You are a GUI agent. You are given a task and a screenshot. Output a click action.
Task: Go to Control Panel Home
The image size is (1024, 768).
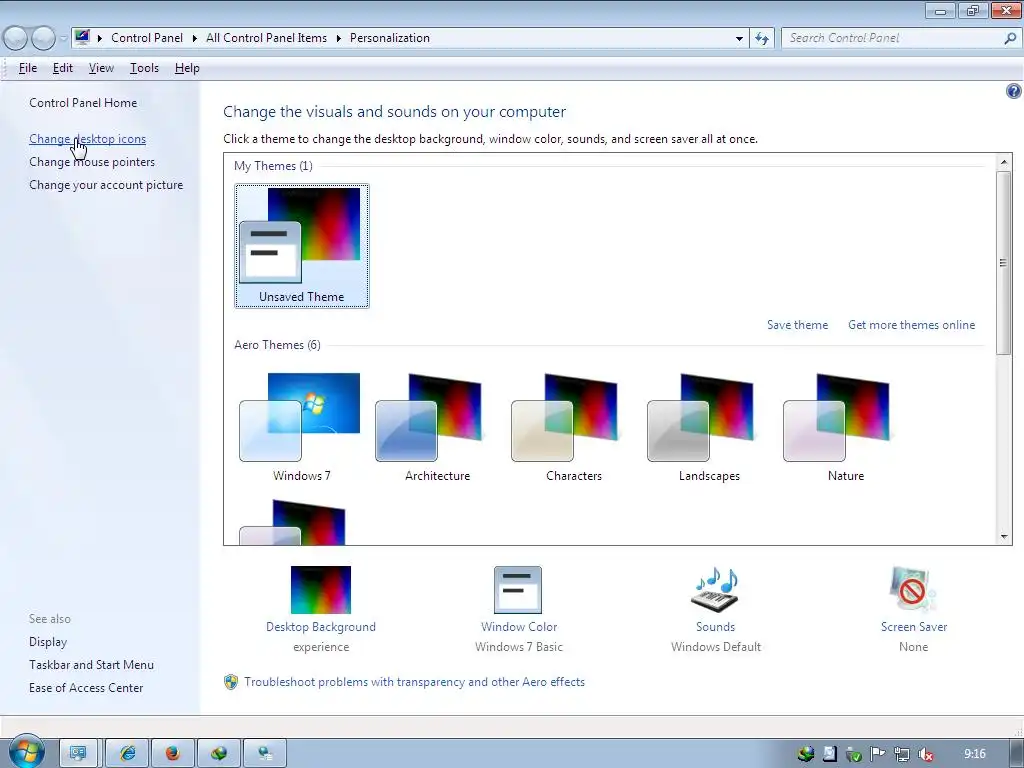(x=83, y=103)
